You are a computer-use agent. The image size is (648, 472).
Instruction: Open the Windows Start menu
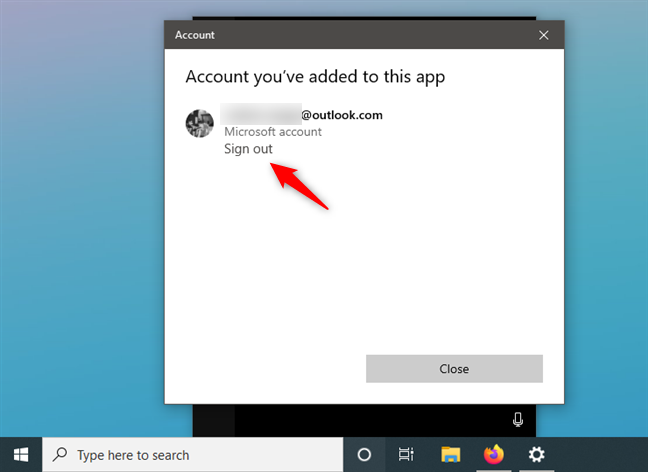(21, 455)
